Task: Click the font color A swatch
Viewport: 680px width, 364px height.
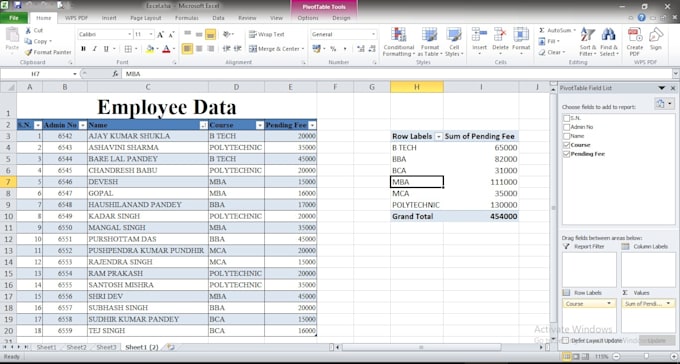Action: [x=166, y=49]
